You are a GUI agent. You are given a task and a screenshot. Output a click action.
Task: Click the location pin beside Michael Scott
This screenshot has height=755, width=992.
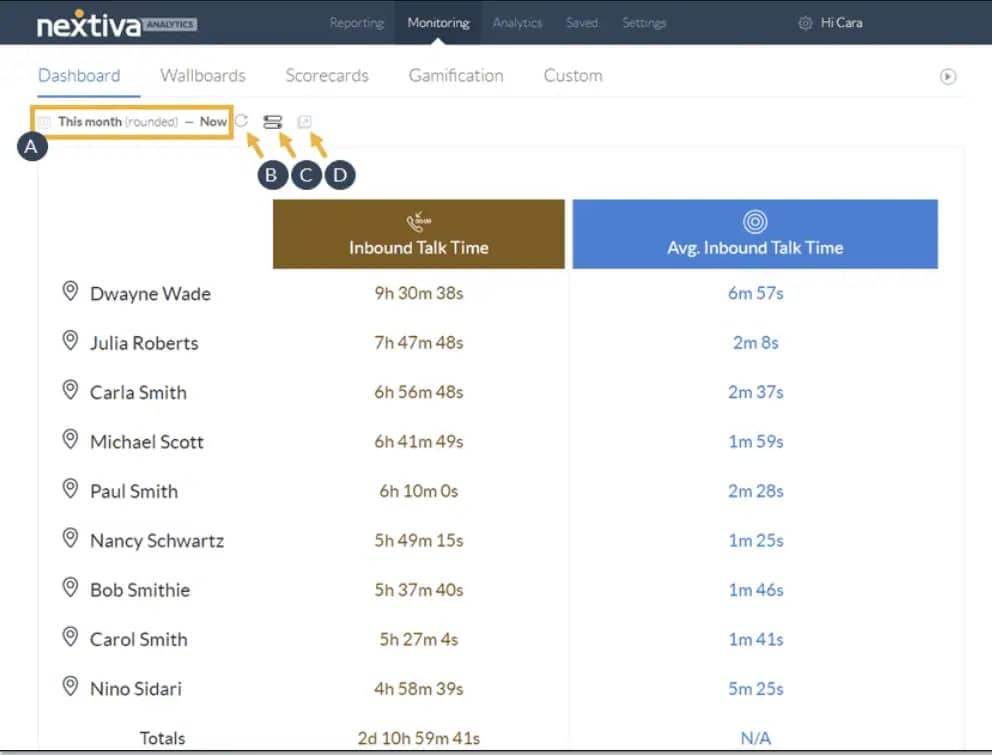tap(70, 439)
